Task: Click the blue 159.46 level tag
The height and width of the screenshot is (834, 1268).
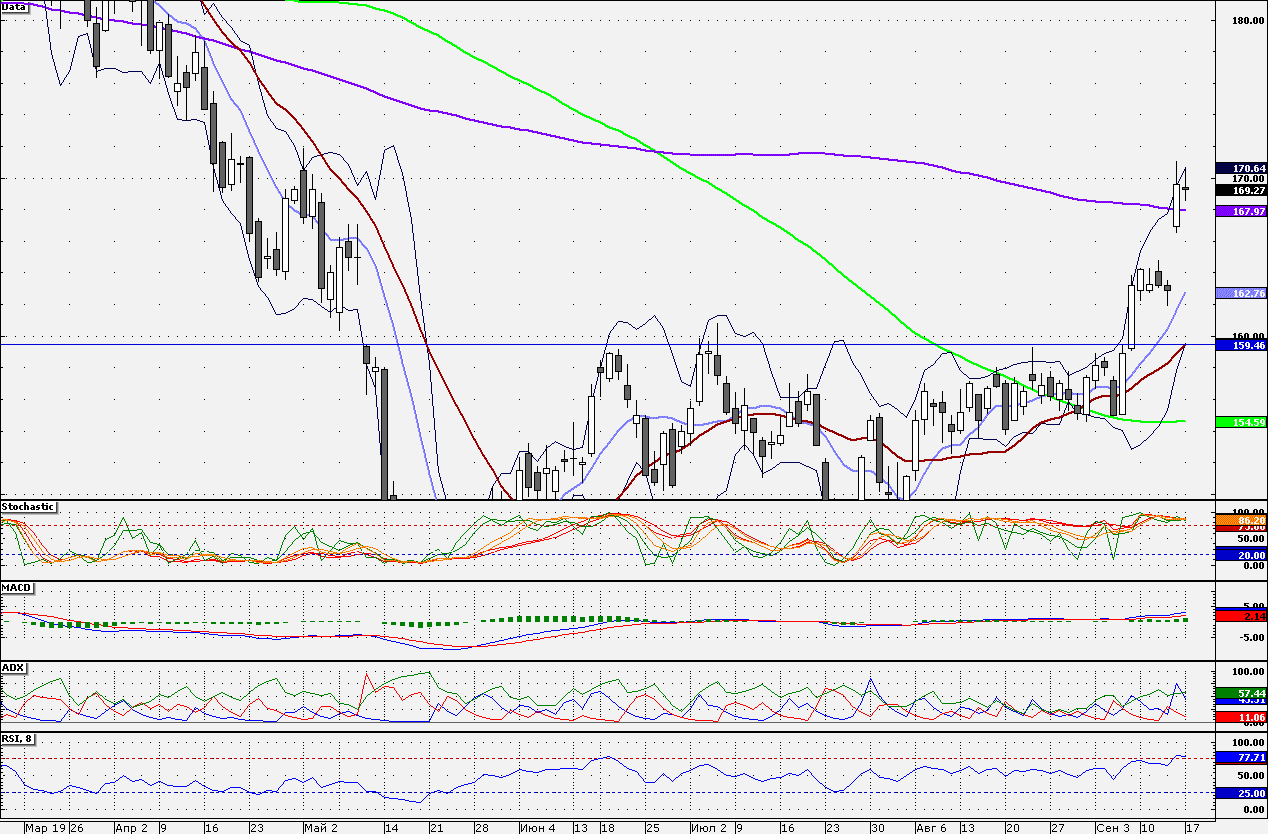Action: [x=1240, y=345]
